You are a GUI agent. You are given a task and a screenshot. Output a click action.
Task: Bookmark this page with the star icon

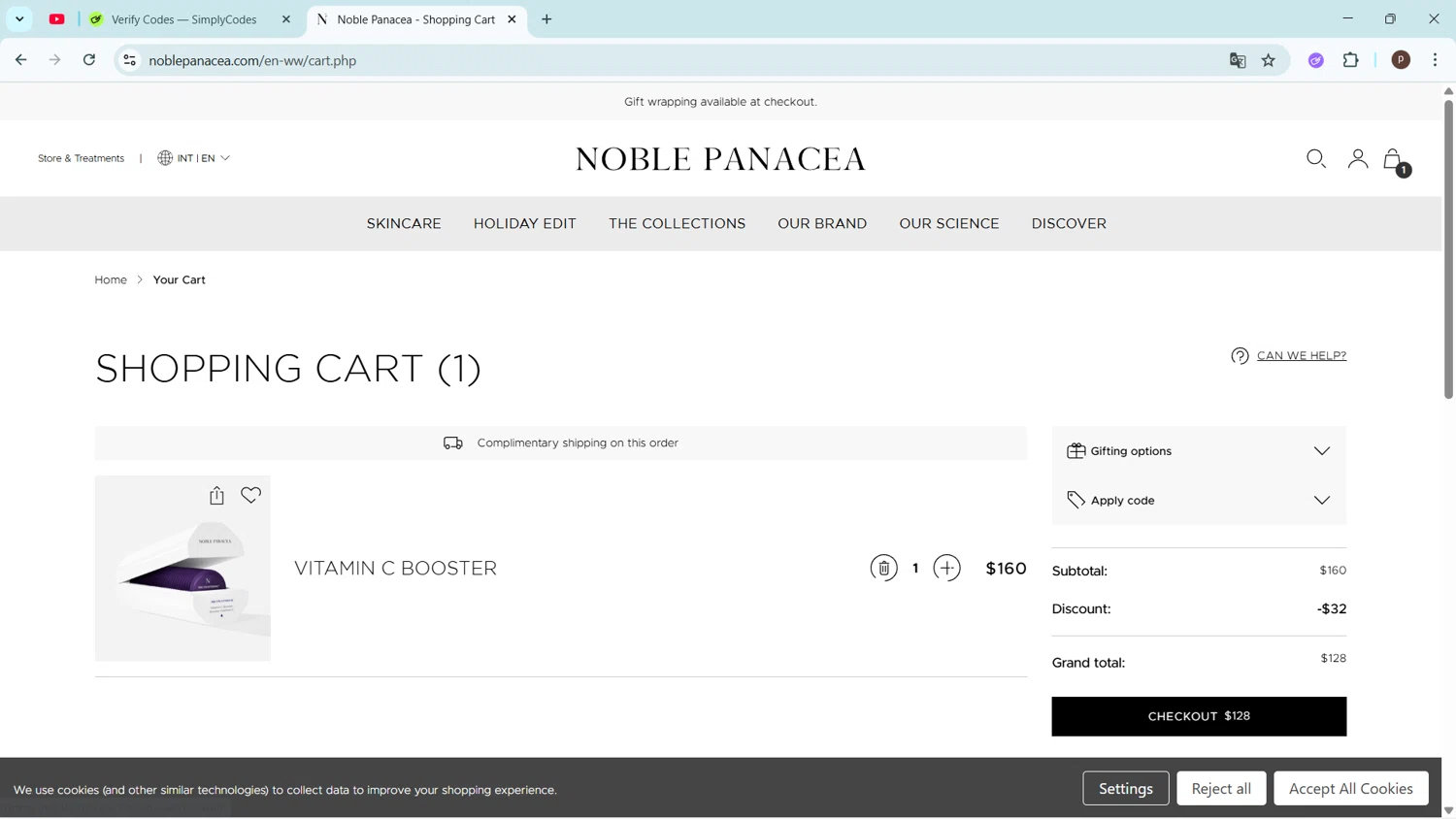pos(1269,60)
